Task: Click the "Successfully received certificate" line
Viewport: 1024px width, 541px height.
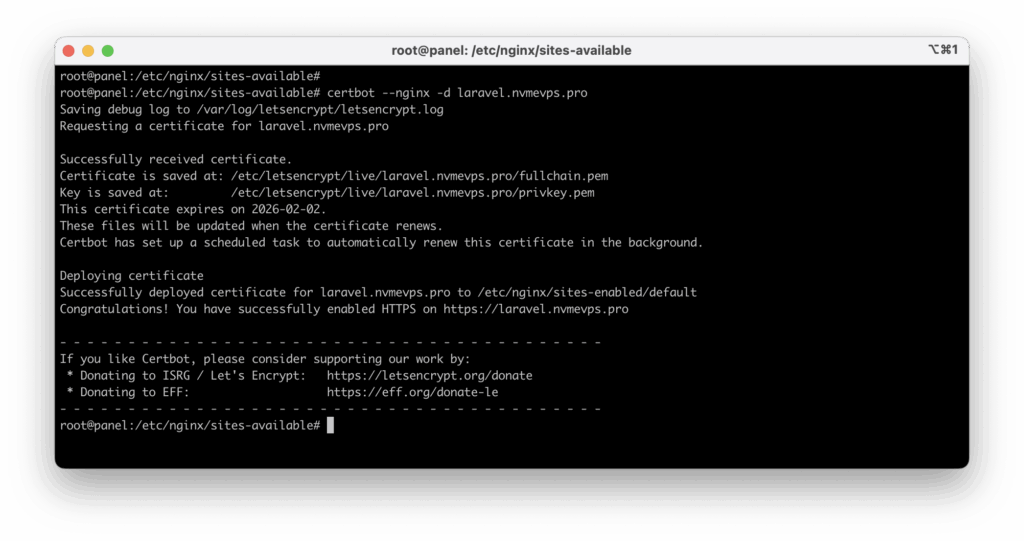Action: 176,159
